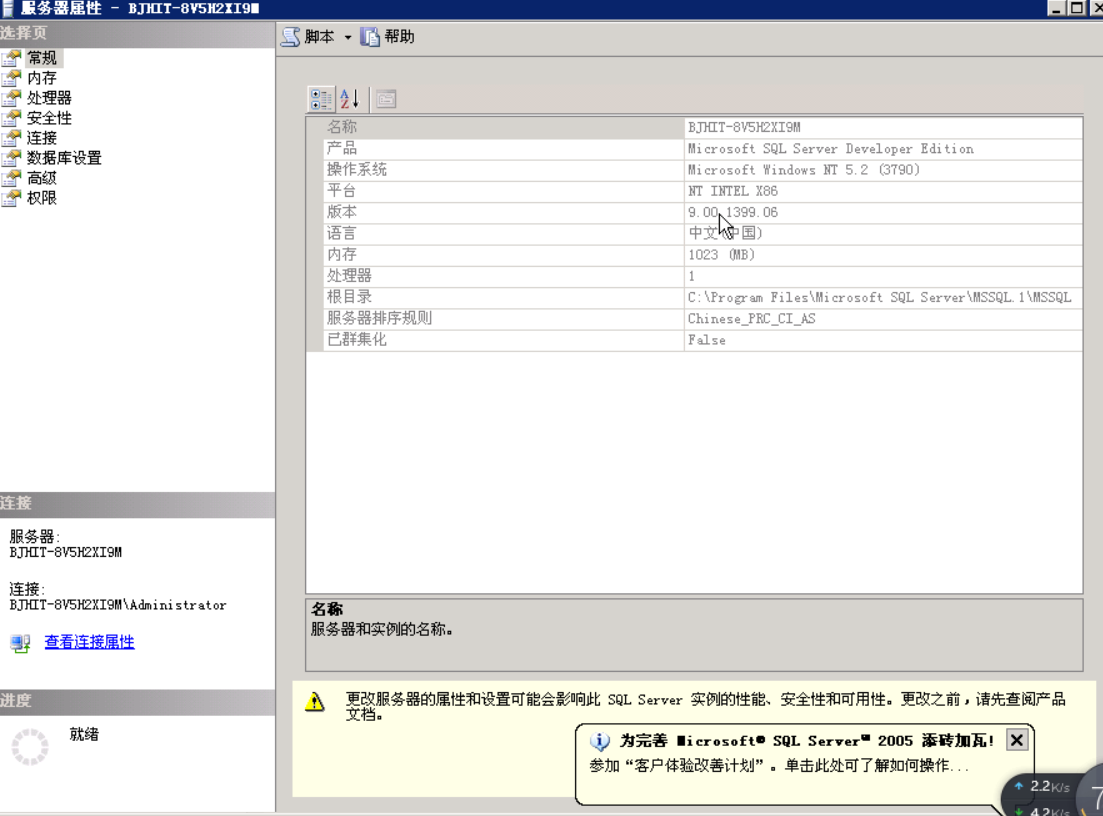
Task: Open the 内存 page icon
Action: [x=11, y=78]
